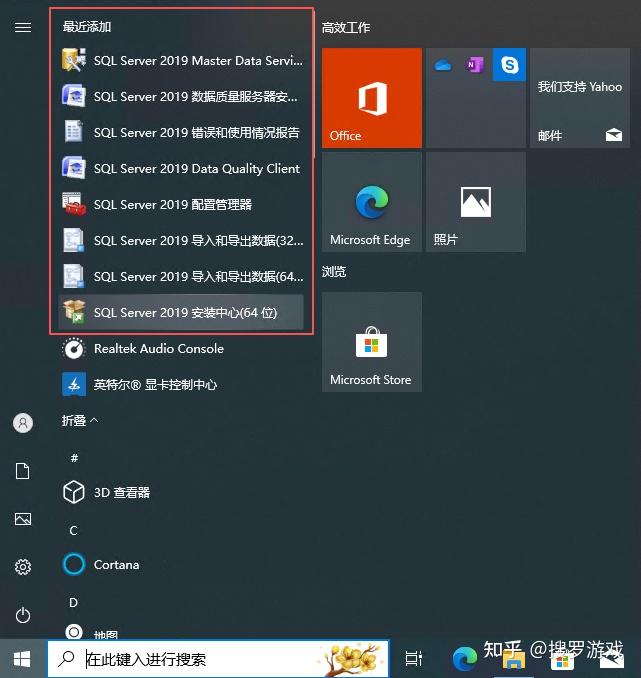Open the 邮件 Yahoo mail tile
The height and width of the screenshot is (678, 641).
coord(580,98)
